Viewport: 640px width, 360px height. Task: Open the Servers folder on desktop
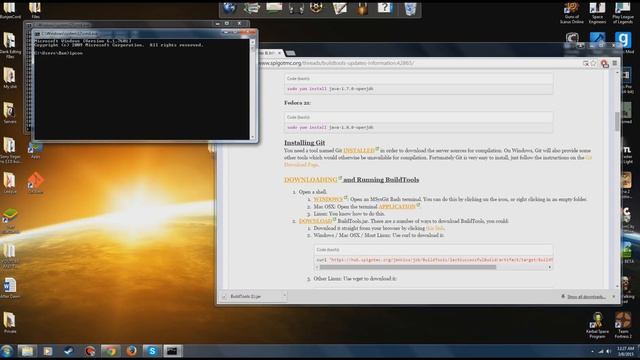click(x=9, y=112)
